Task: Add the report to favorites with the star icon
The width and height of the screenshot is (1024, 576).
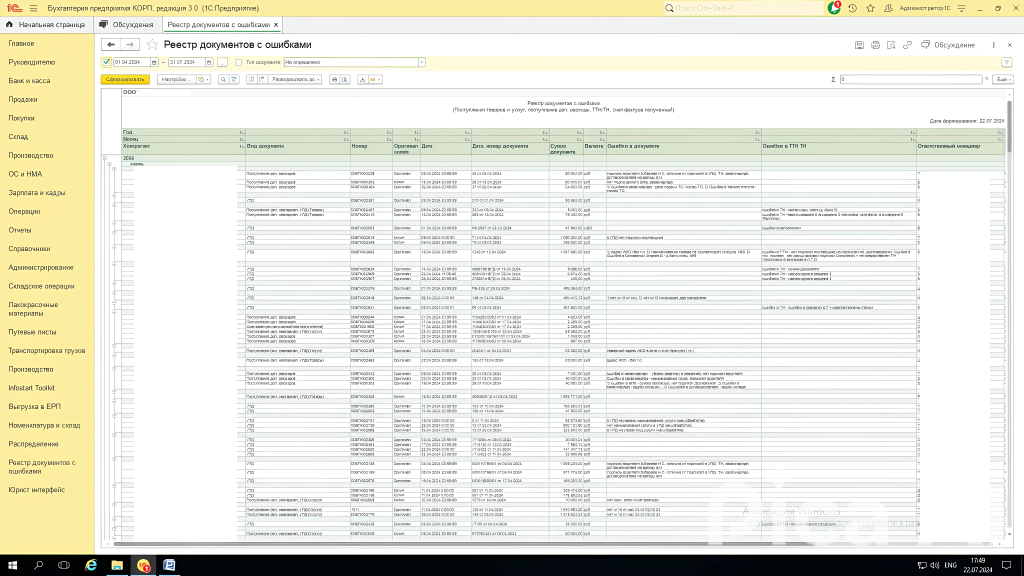Action: (152, 45)
